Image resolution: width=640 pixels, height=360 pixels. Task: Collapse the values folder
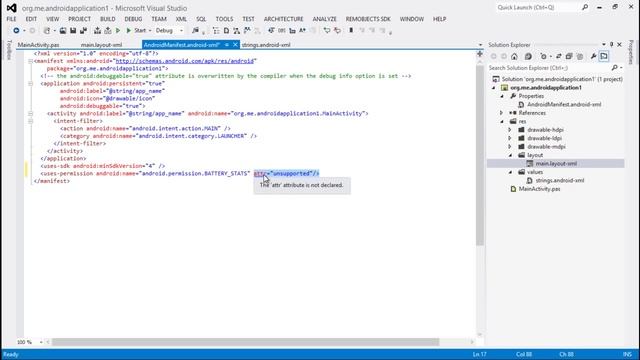point(511,172)
